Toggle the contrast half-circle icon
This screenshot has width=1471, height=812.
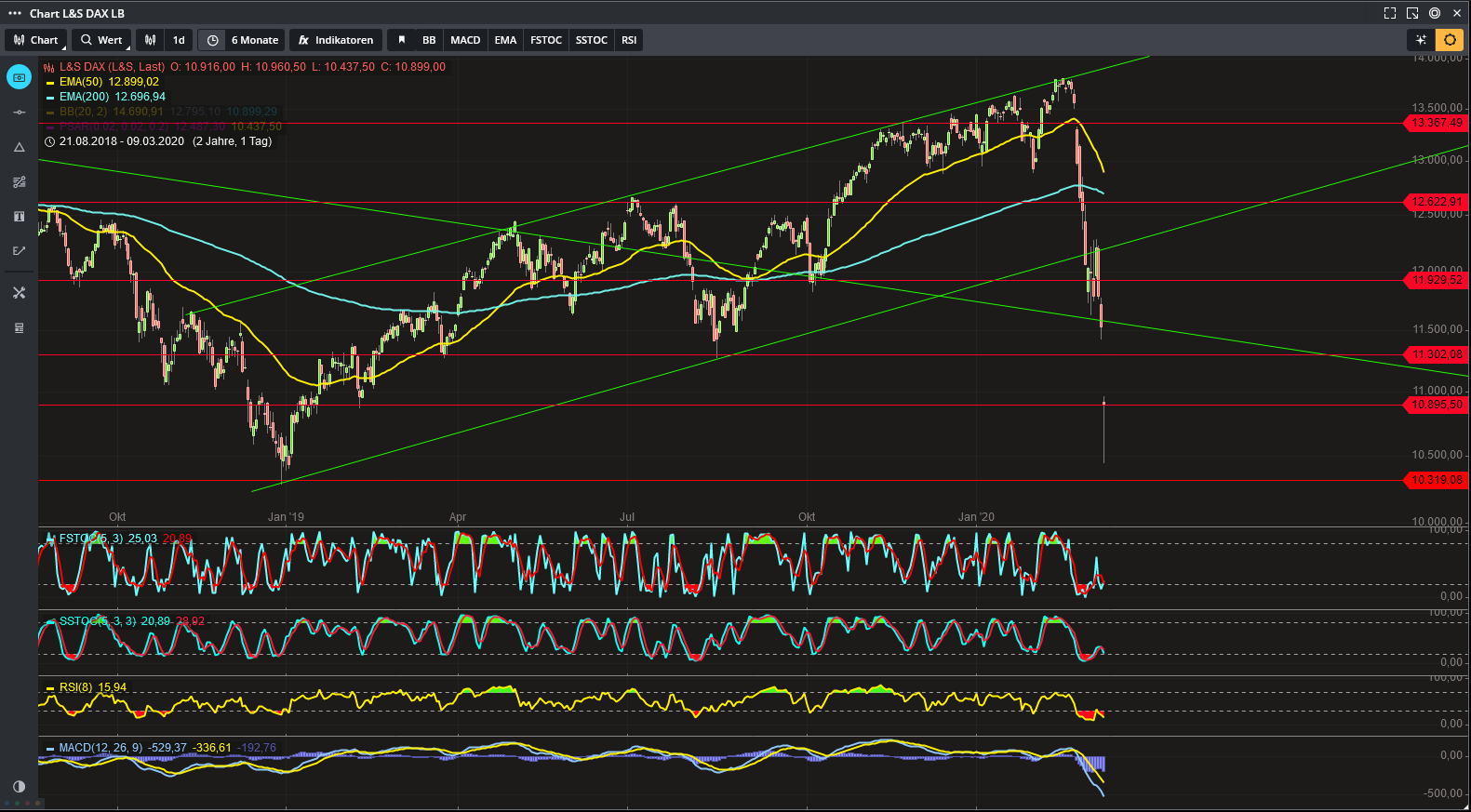coord(19,787)
